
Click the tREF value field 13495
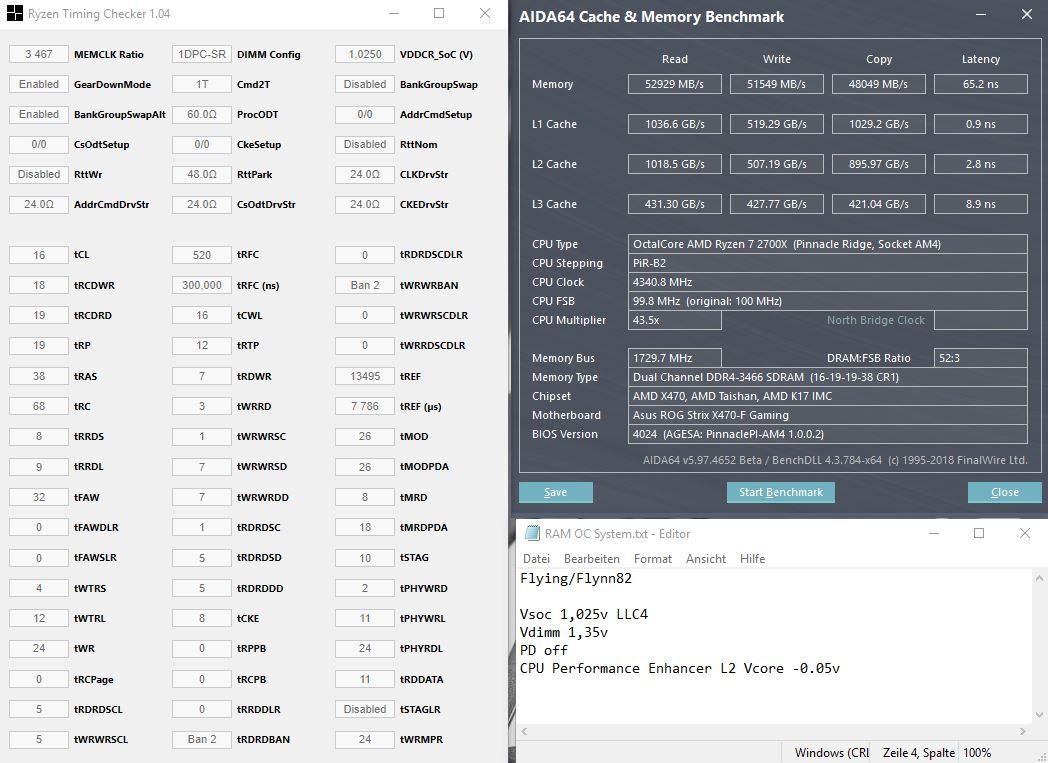pyautogui.click(x=365, y=376)
